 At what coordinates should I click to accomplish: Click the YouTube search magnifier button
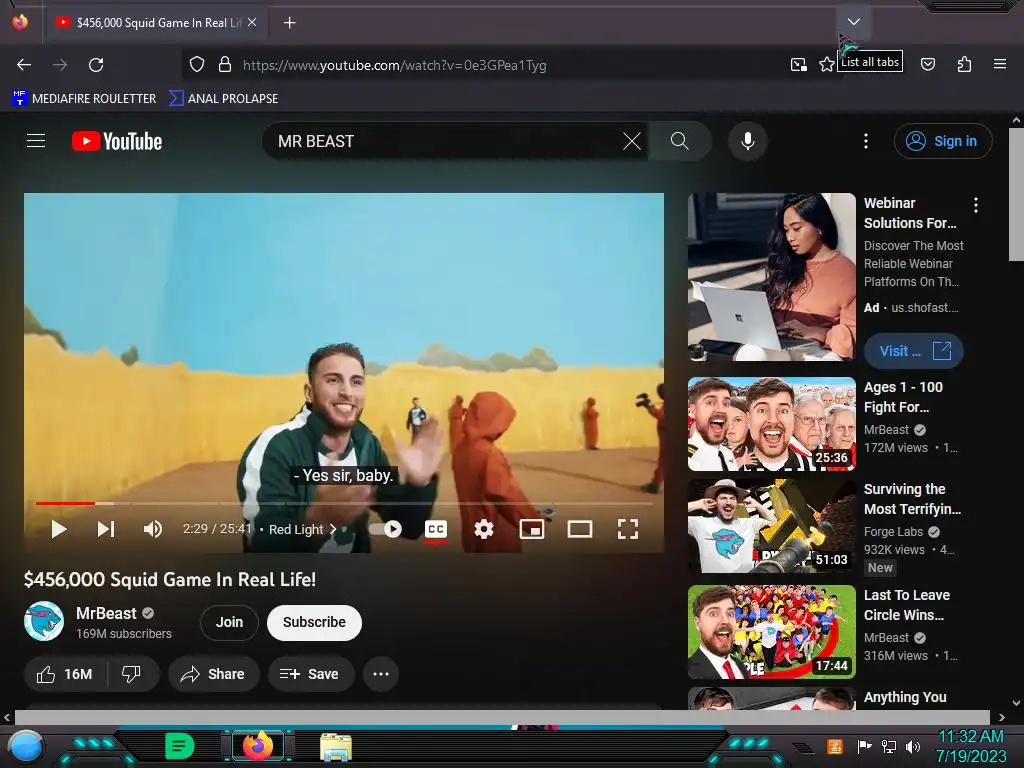coord(680,141)
